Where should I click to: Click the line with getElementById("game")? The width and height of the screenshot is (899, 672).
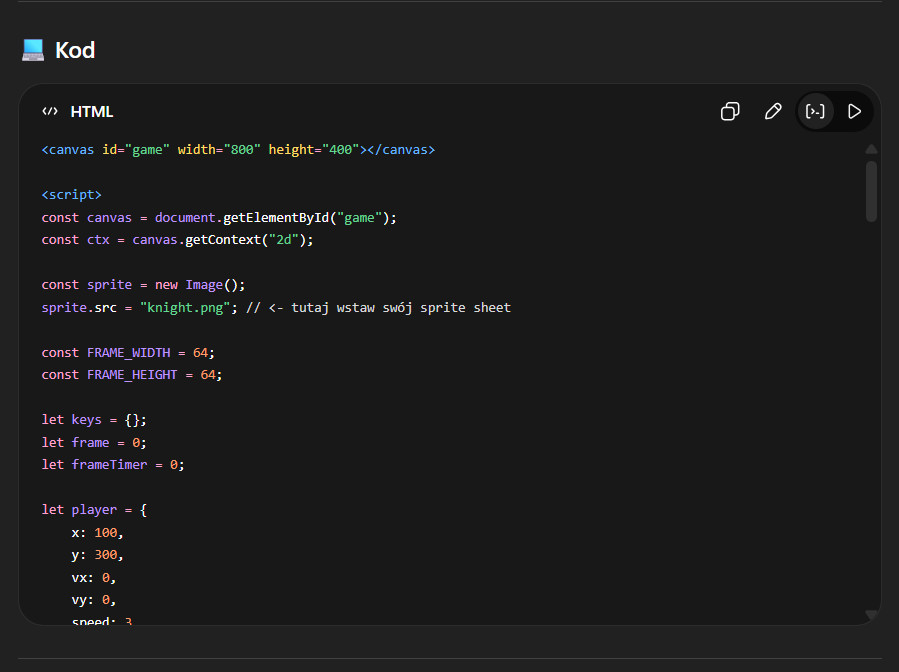[219, 218]
